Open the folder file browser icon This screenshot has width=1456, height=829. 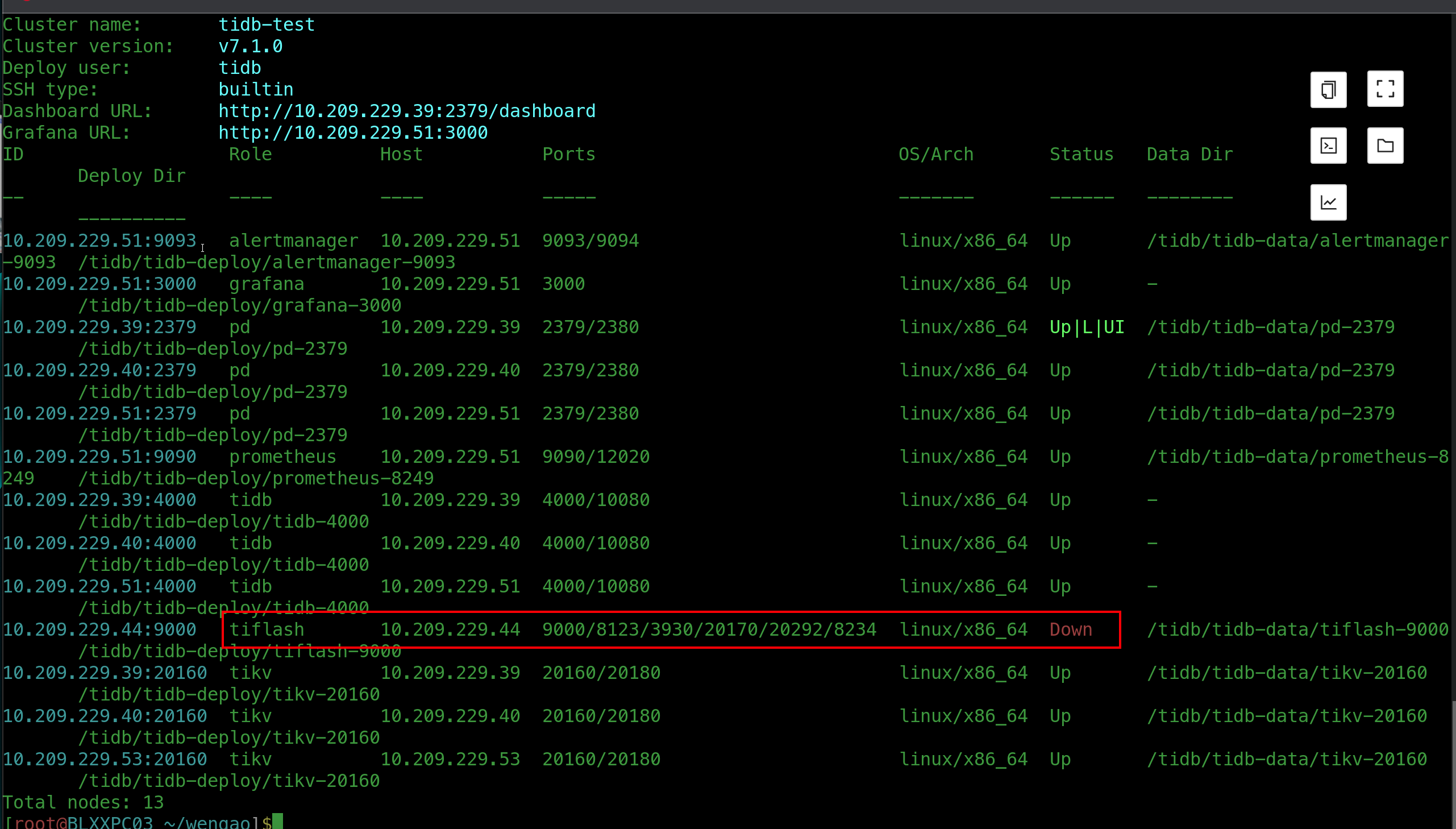tap(1385, 146)
